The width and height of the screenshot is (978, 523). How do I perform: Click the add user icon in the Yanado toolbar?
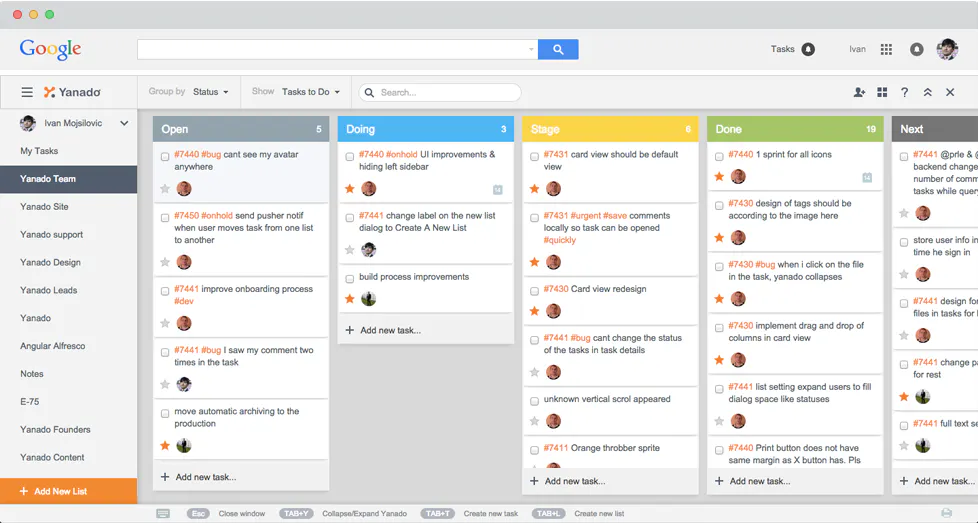(859, 92)
